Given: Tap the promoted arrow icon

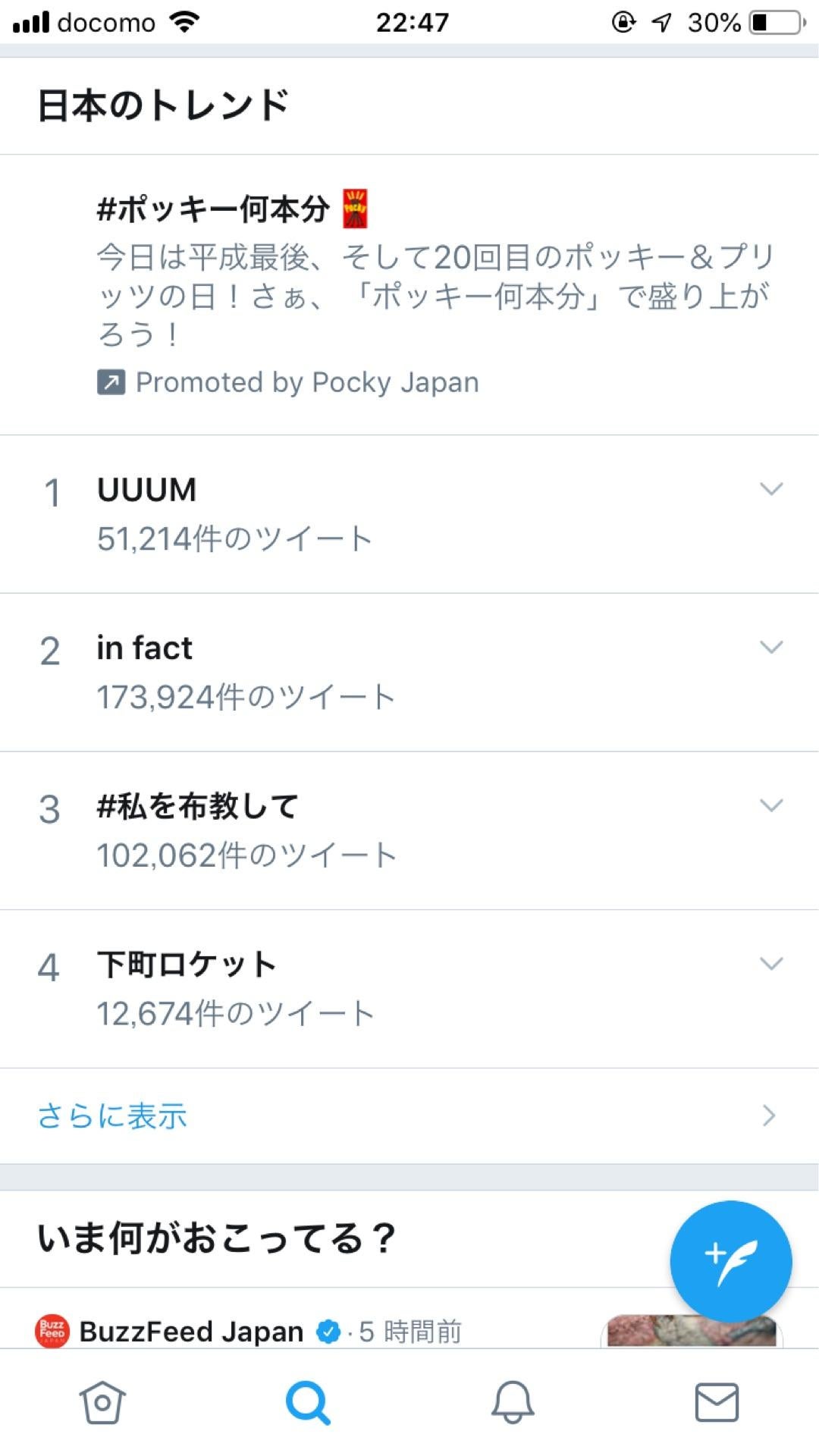Looking at the screenshot, I should (x=111, y=382).
